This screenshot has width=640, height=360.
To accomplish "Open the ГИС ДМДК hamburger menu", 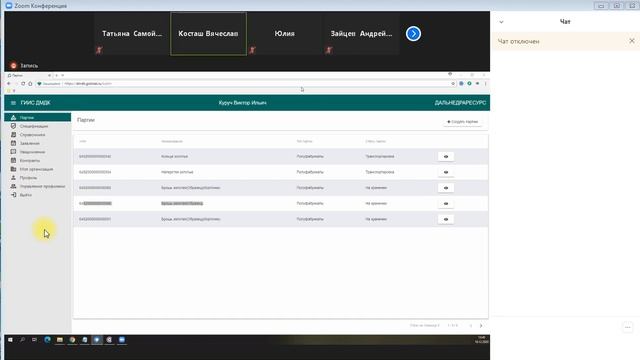I will pos(13,103).
